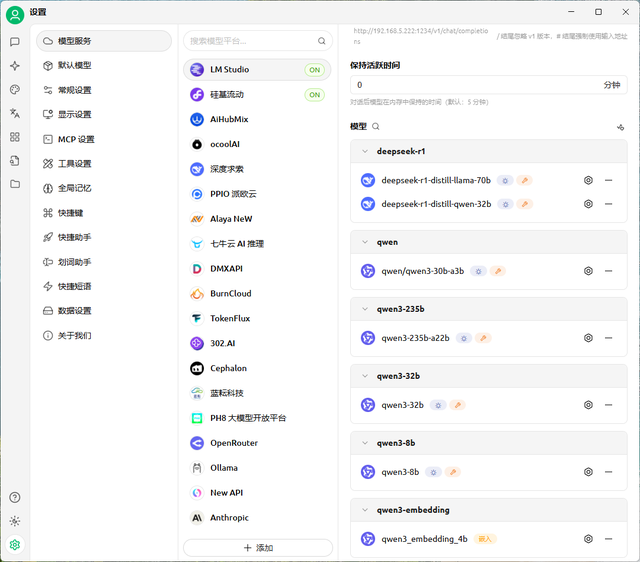Screen dimensions: 640x562
Task: Remove the qwen3-32b model
Action: coord(609,404)
